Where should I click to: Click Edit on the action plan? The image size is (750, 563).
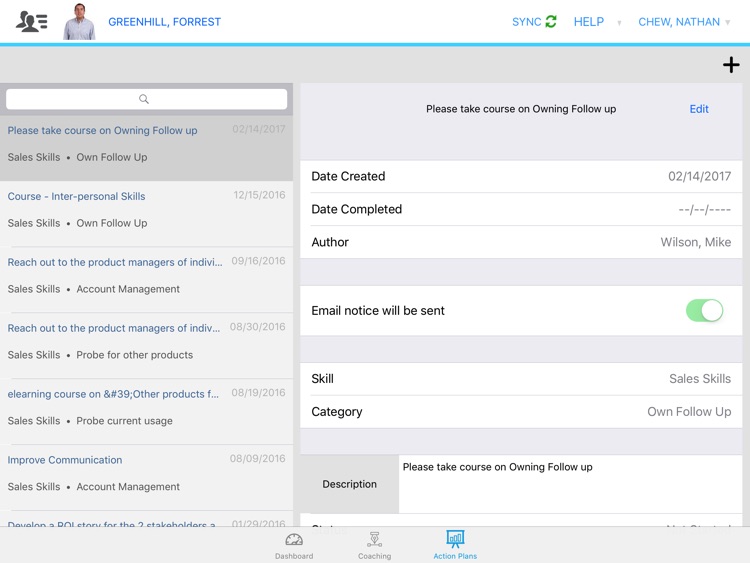(x=699, y=109)
